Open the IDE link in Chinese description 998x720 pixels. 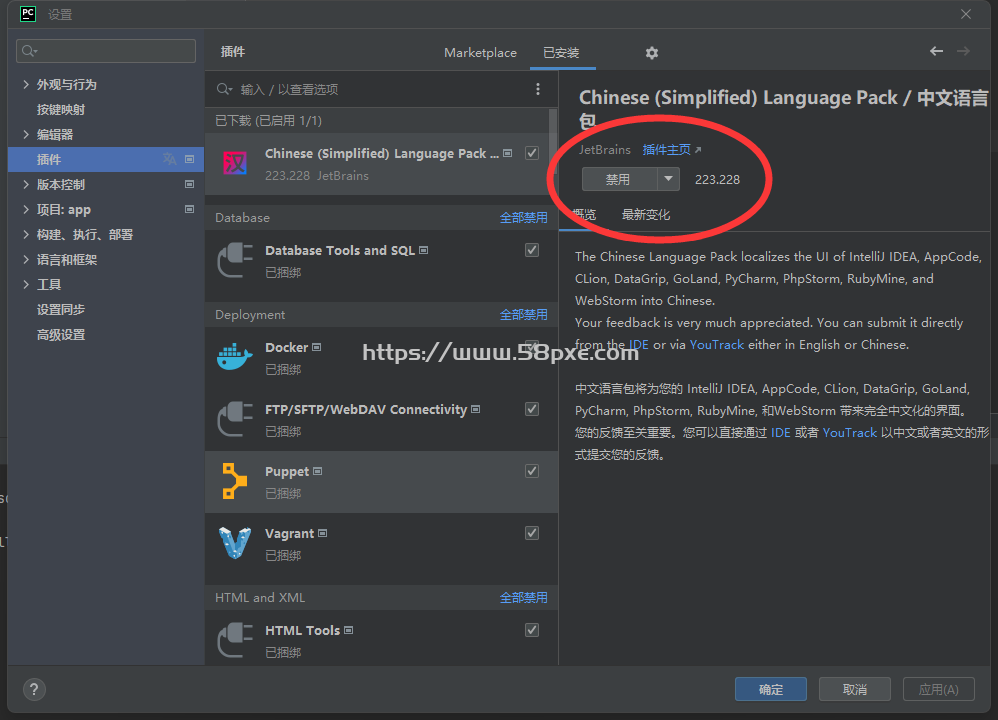pos(780,432)
